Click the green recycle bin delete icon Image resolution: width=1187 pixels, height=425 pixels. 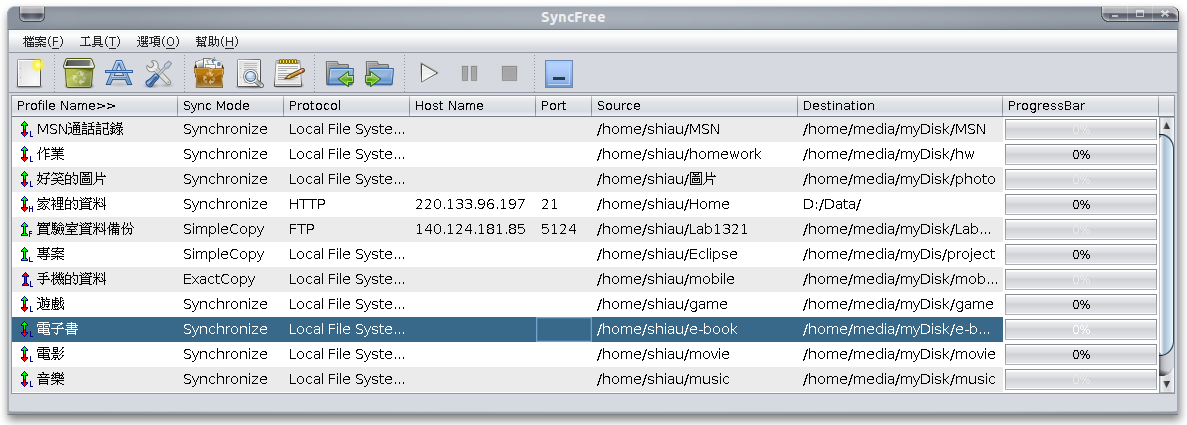point(78,73)
